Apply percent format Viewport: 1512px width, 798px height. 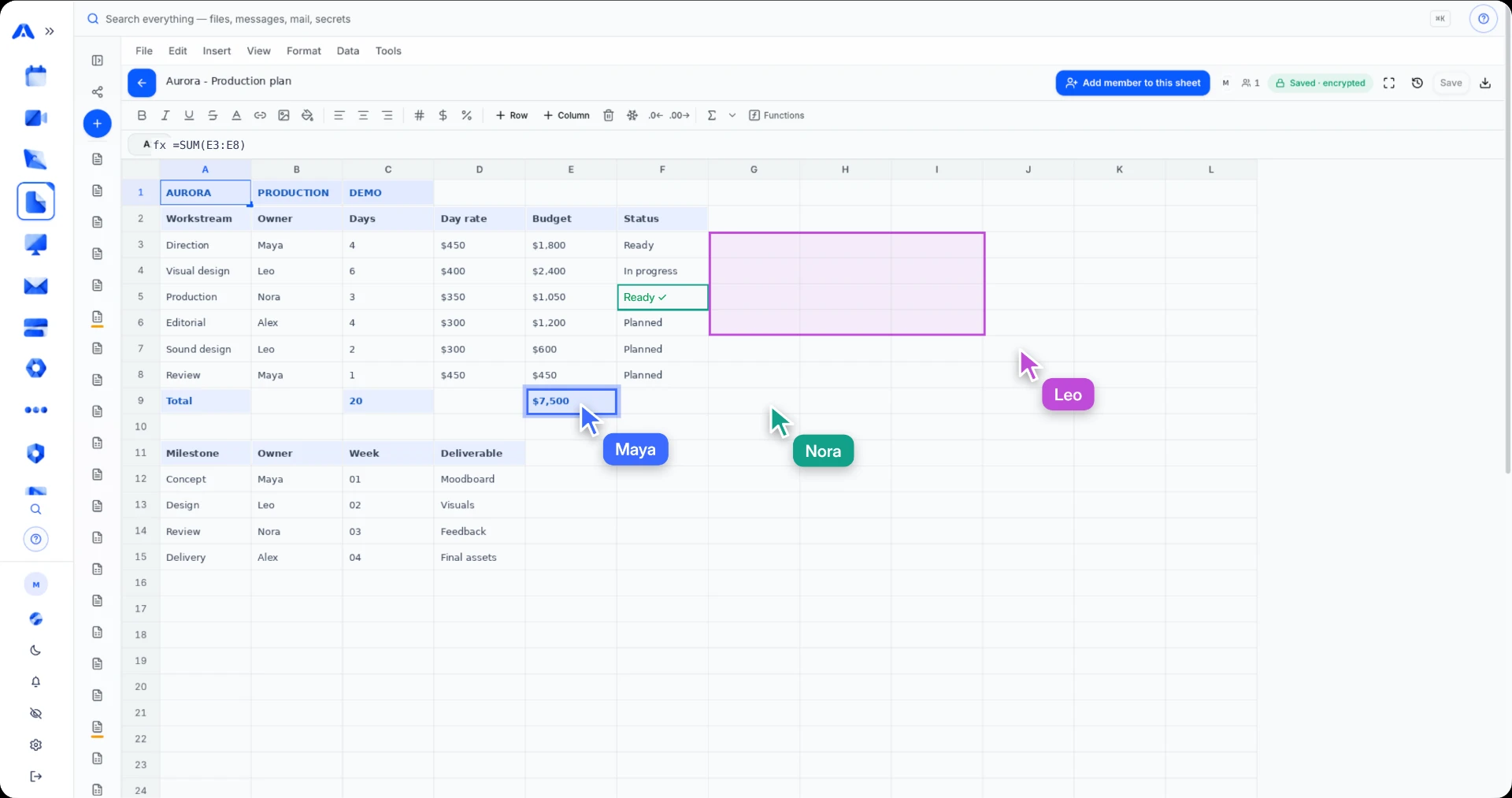click(x=466, y=116)
